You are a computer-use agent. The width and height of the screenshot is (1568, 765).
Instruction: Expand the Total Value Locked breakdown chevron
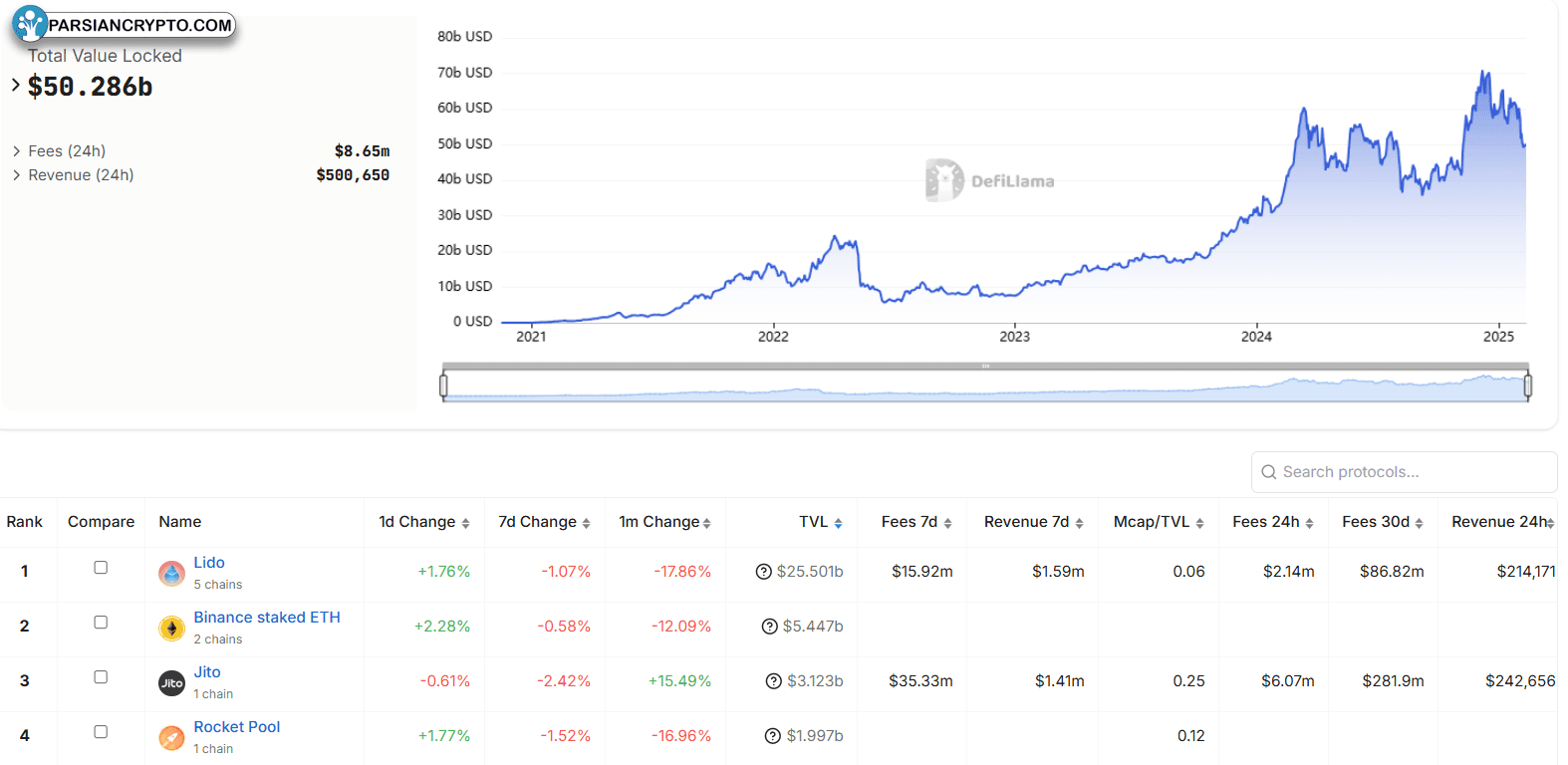pyautogui.click(x=16, y=86)
